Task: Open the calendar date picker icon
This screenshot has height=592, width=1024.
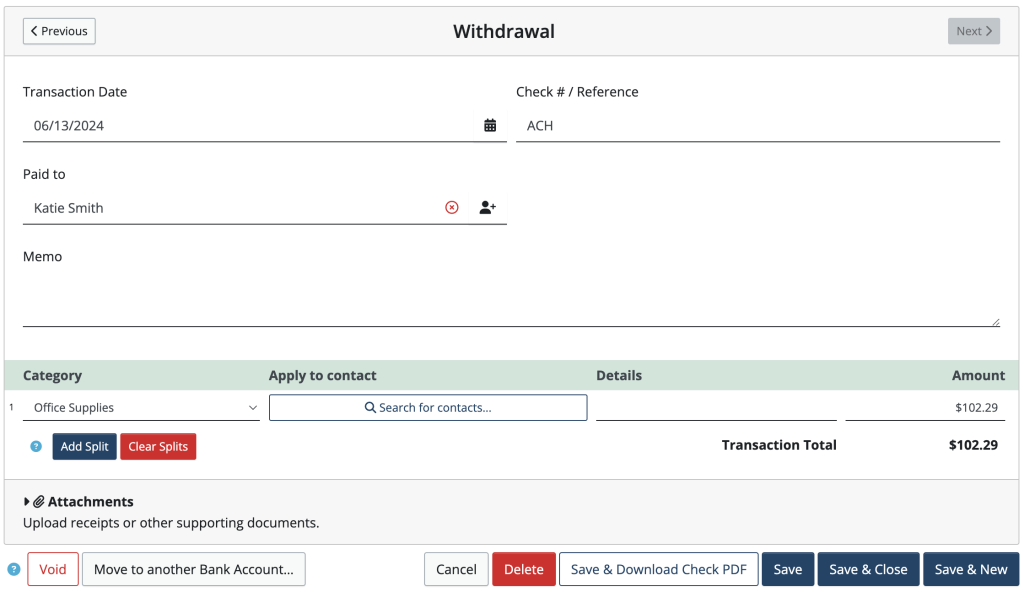Action: click(x=489, y=124)
